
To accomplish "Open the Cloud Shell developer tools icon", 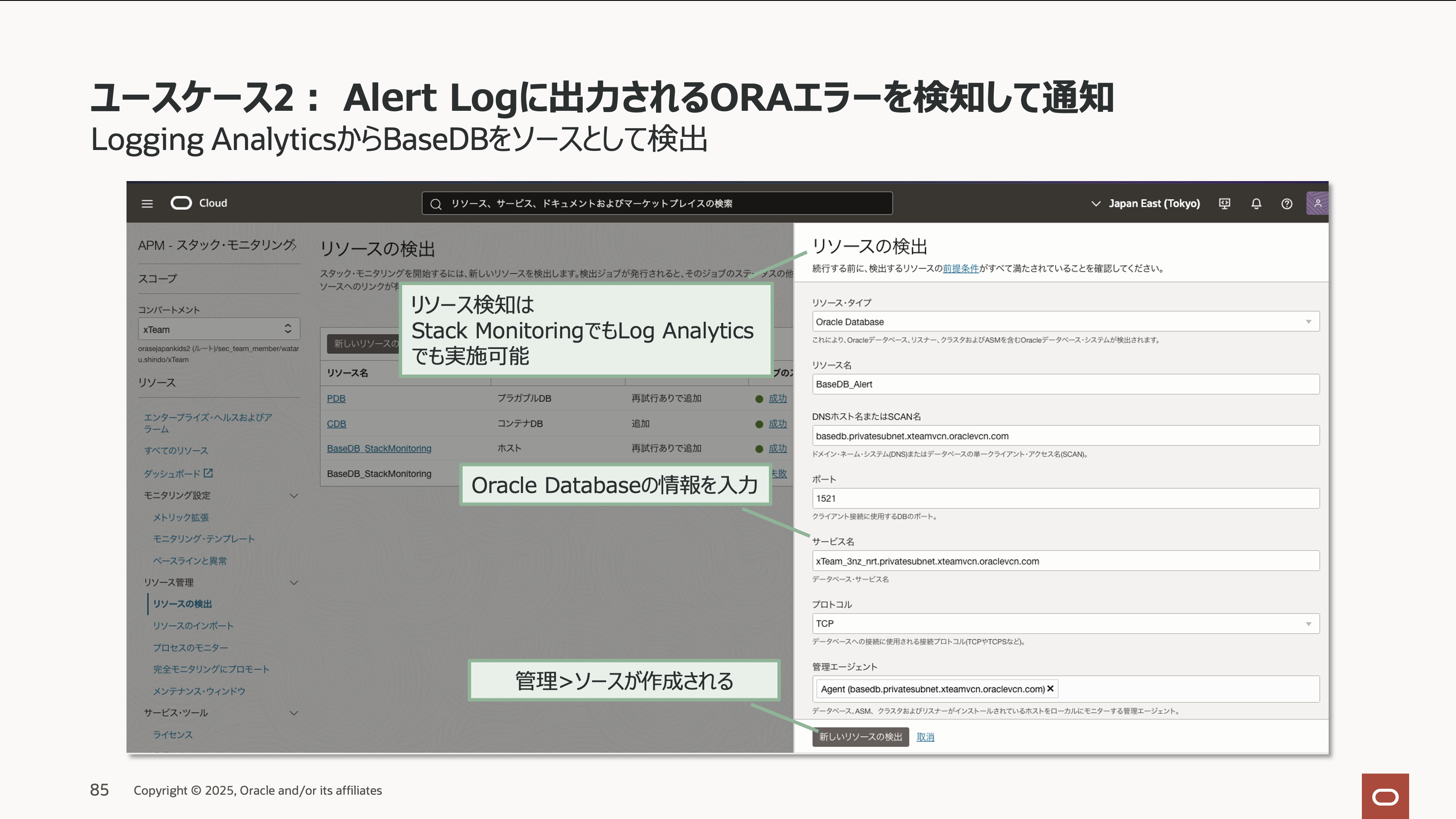I will pos(1224,204).
